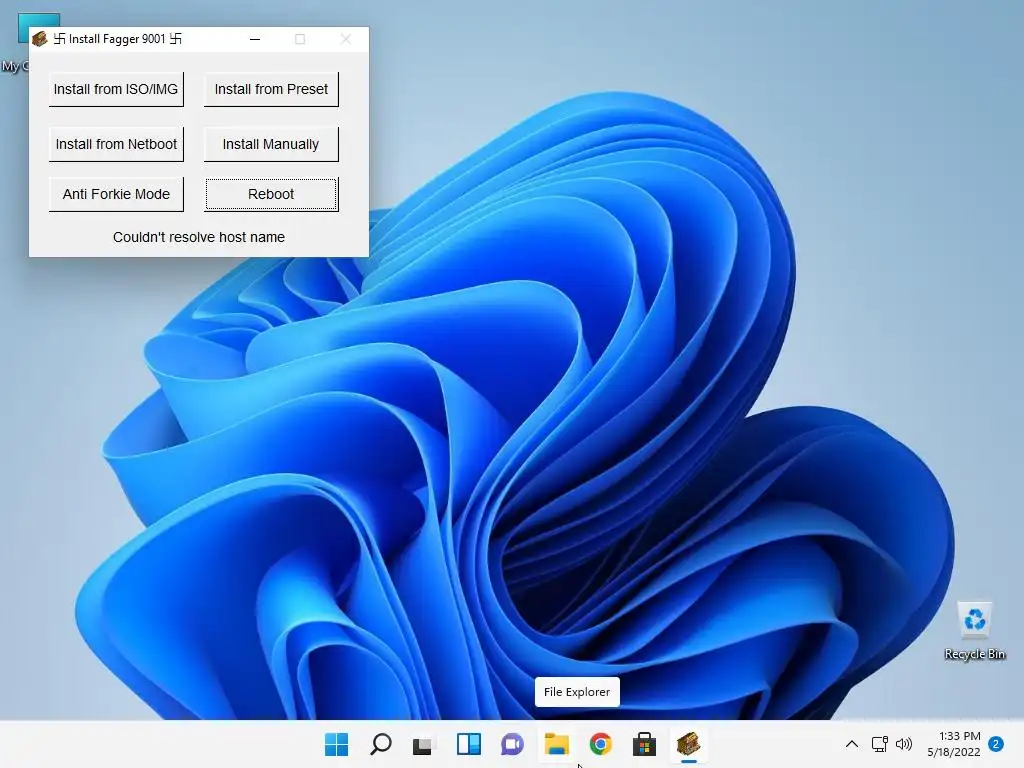Image resolution: width=1024 pixels, height=768 pixels.
Task: Click the running installer taskbar icon
Action: point(688,744)
